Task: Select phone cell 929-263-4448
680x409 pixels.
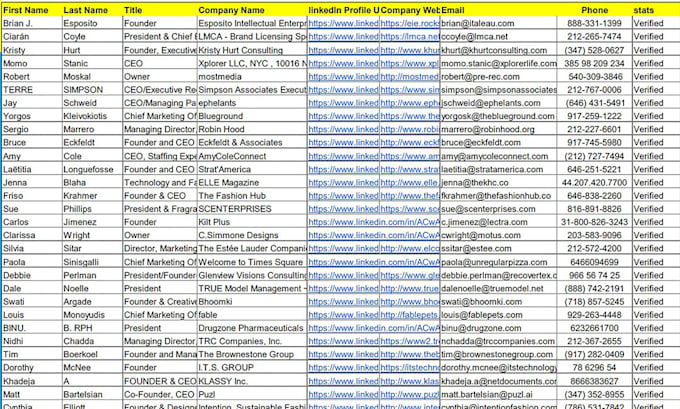Action: [594, 315]
